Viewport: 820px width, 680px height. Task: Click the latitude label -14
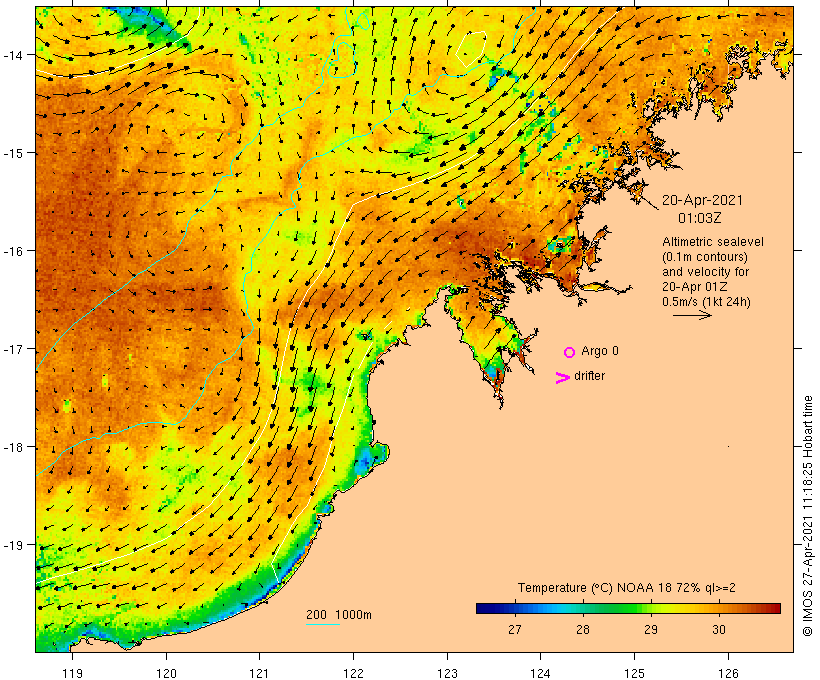(x=12, y=54)
